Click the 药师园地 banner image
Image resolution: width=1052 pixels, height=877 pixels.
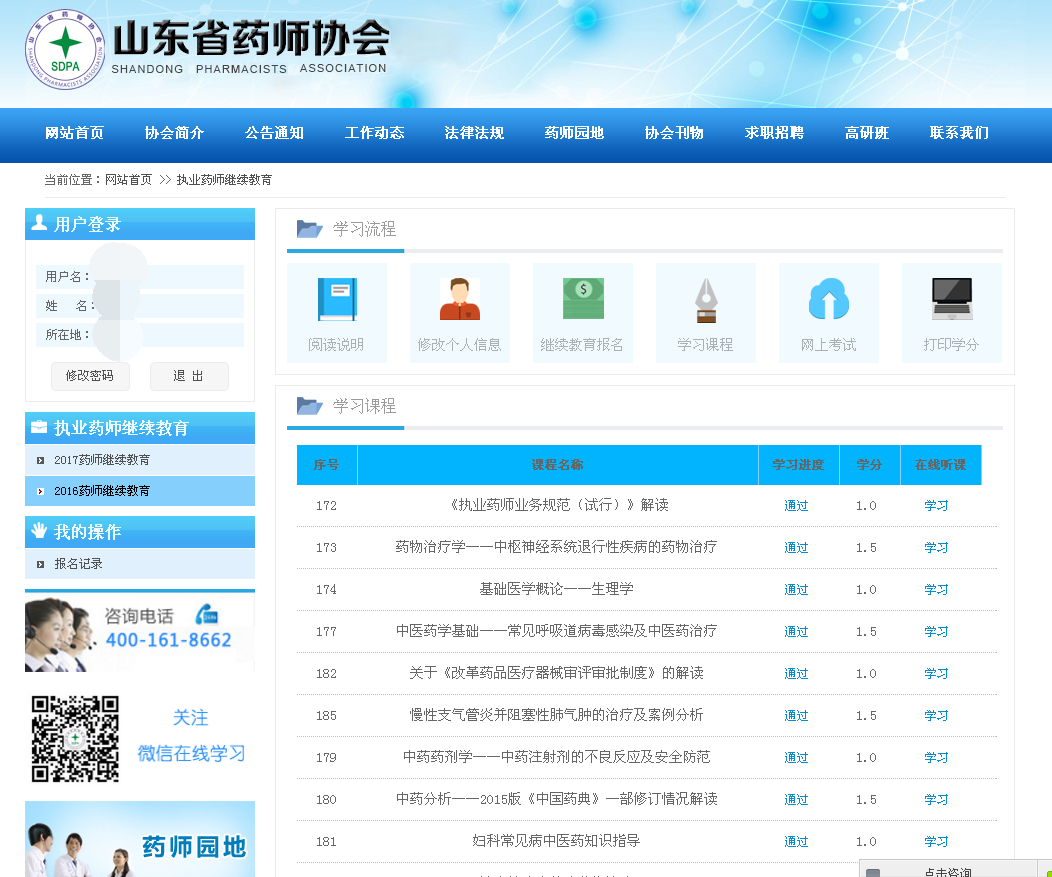[x=140, y=840]
